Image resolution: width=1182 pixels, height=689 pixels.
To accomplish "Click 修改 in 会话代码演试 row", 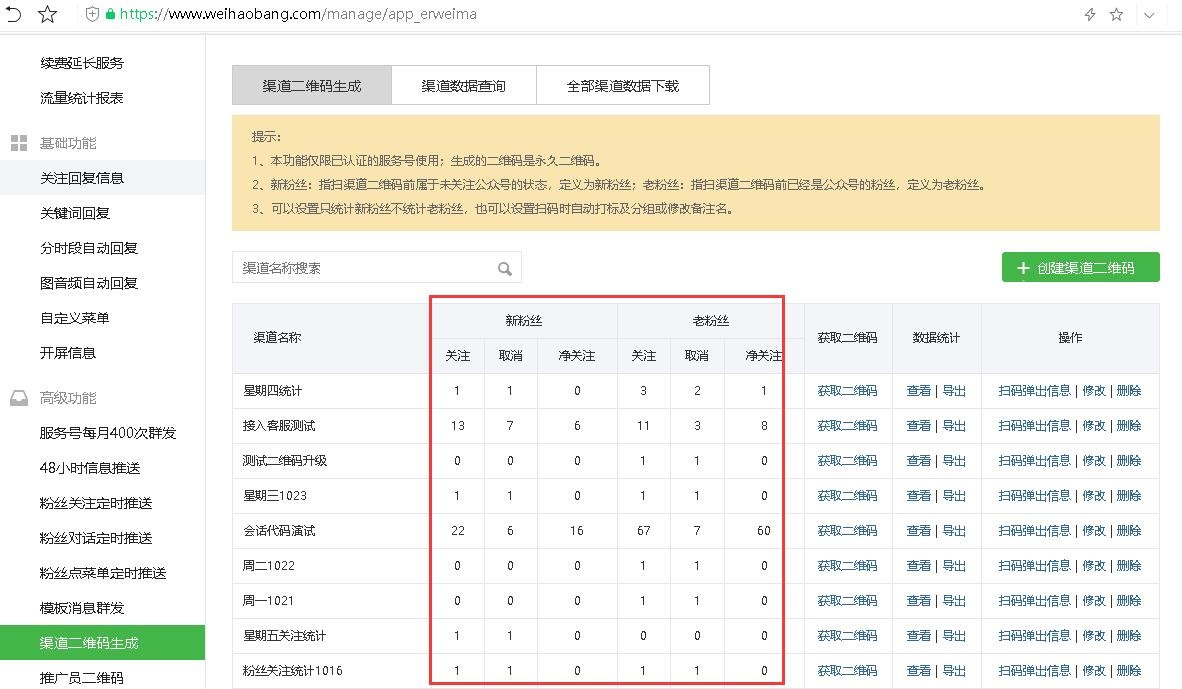I will (x=1094, y=531).
